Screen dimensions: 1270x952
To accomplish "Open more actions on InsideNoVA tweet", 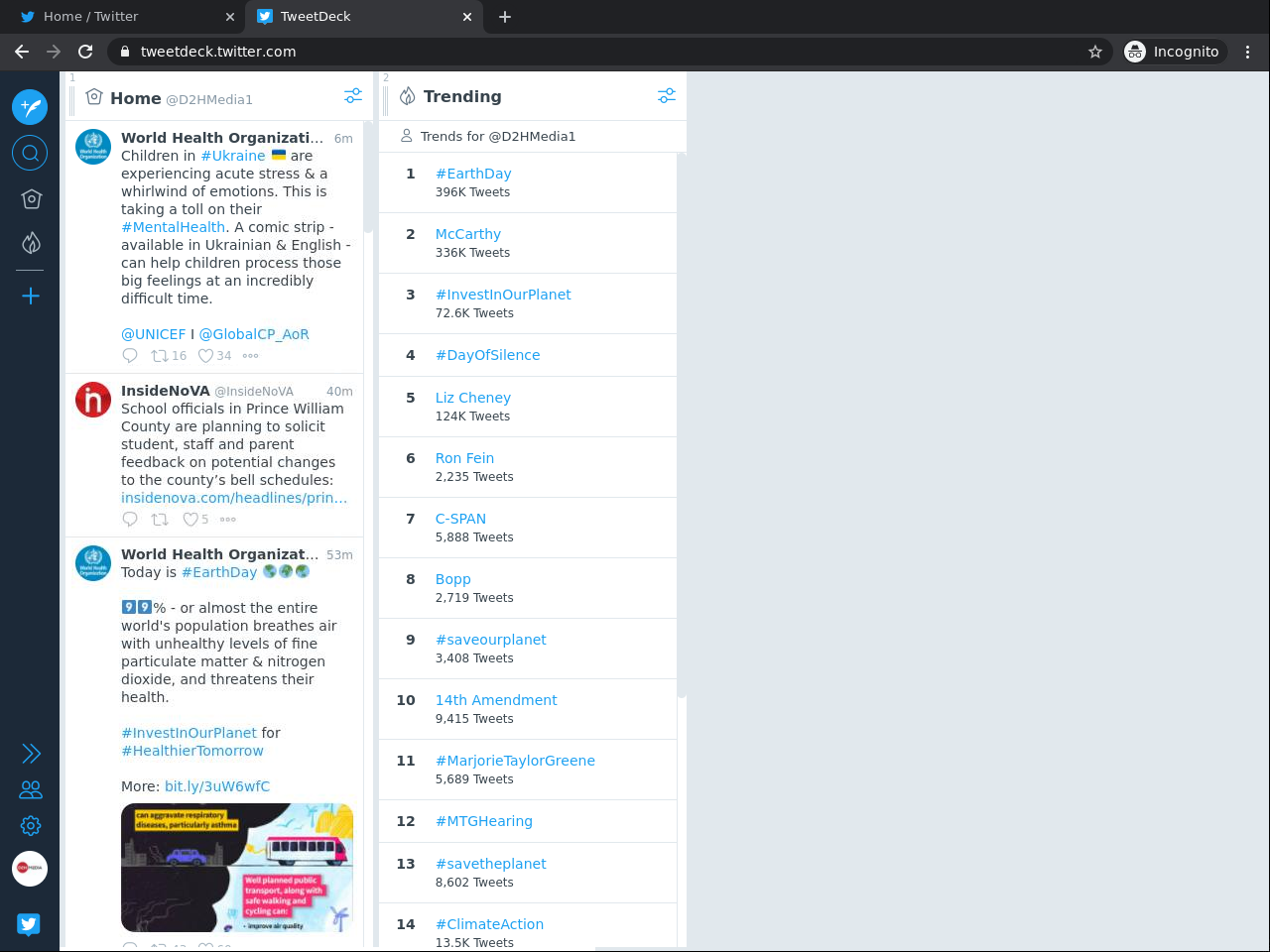I will click(228, 520).
